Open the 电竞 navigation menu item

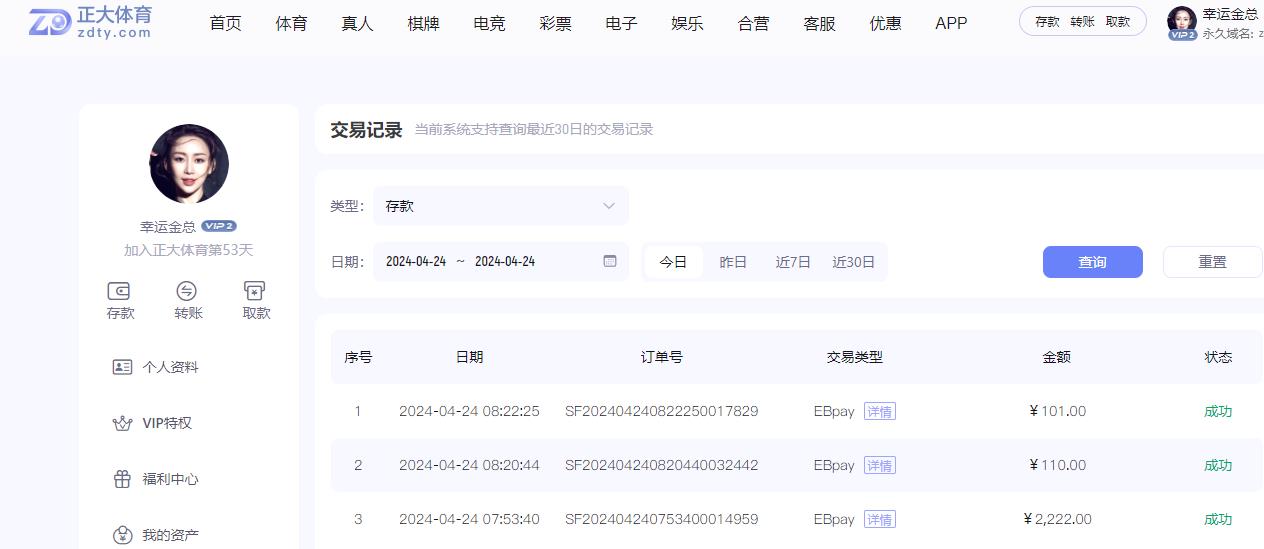[489, 23]
